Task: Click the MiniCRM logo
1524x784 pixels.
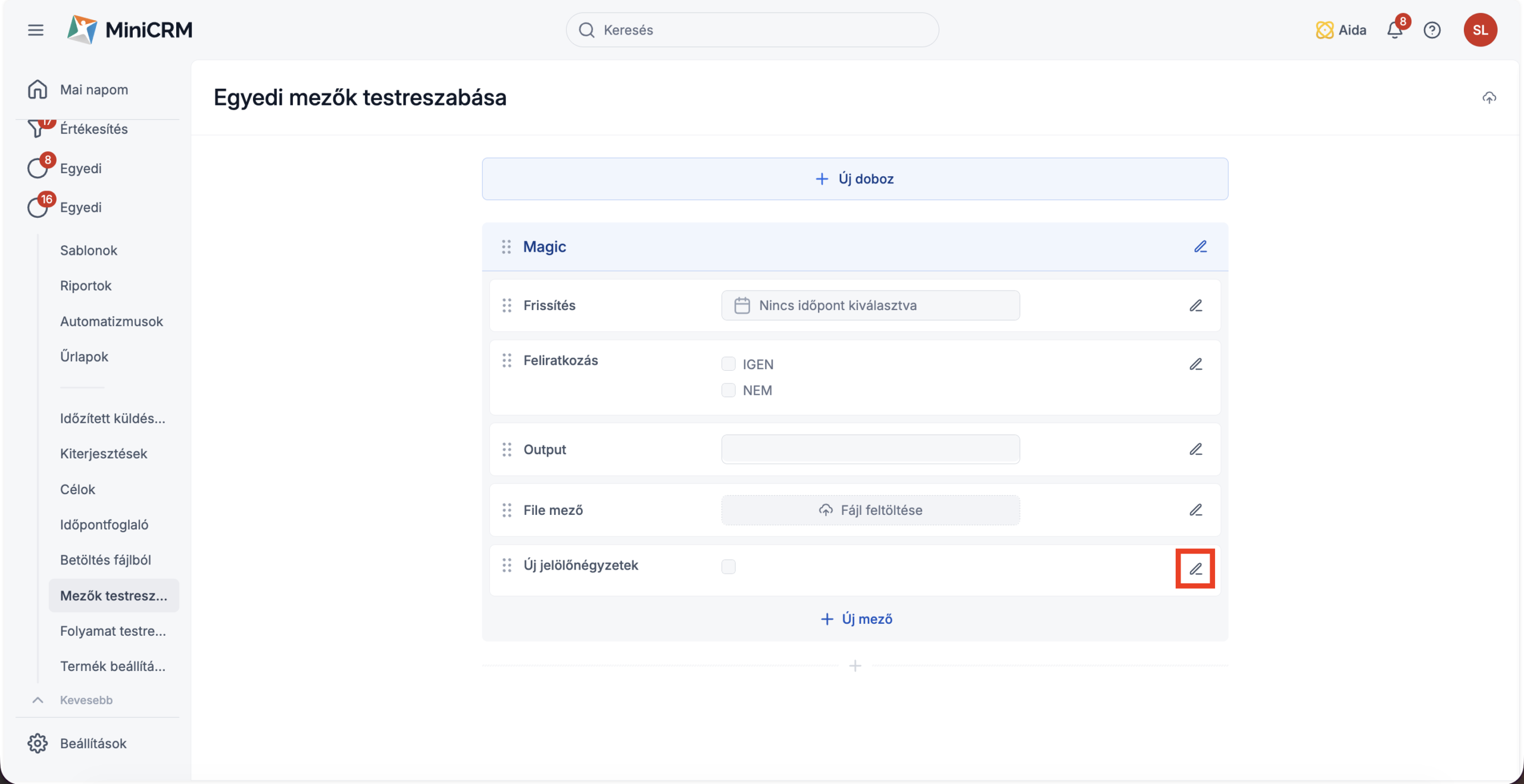Action: [130, 30]
